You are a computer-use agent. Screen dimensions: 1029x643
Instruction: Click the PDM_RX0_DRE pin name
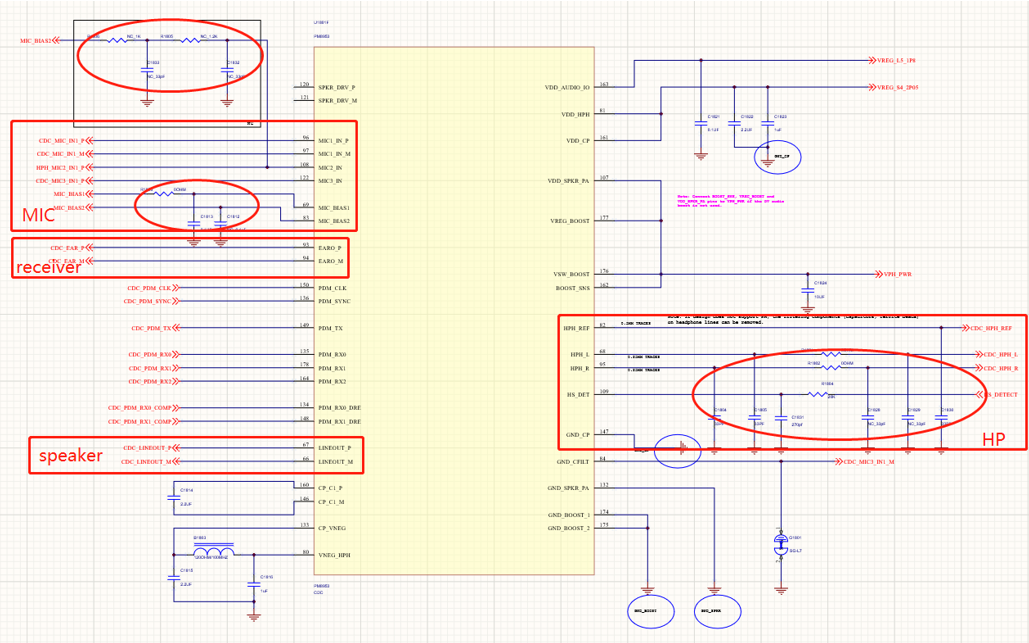click(339, 408)
